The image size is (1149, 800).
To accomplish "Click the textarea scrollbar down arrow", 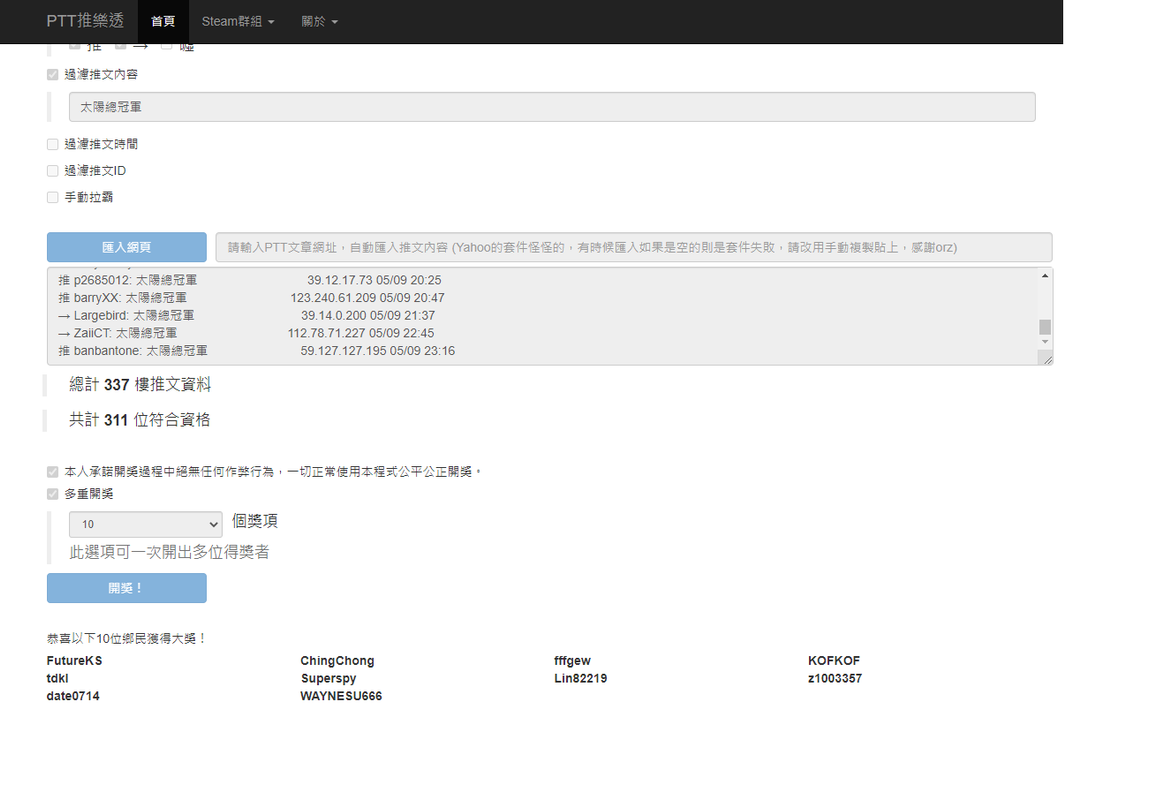I will coord(1045,341).
